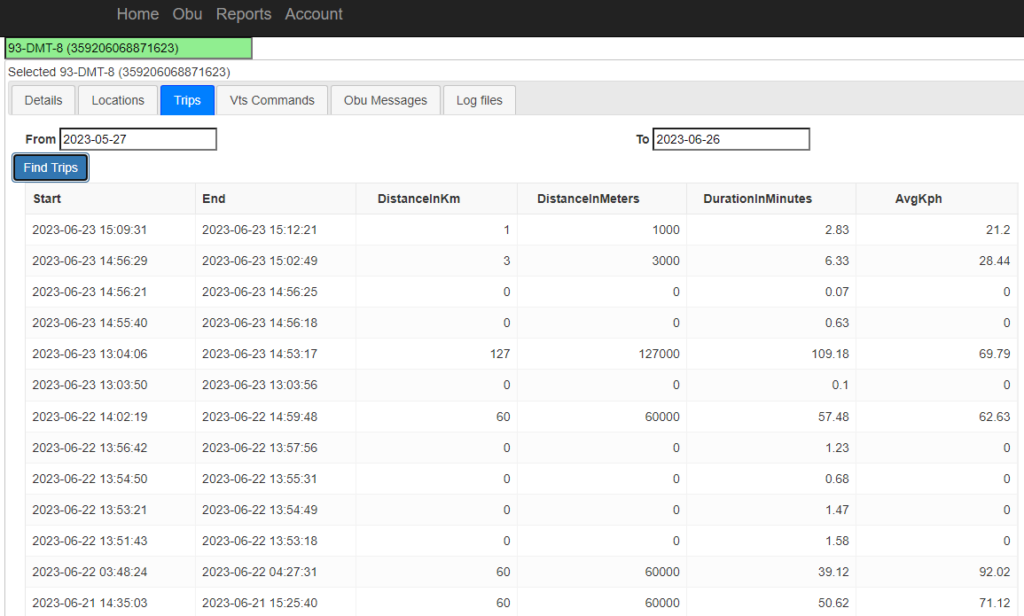This screenshot has height=616, width=1024.
Task: Click the Find Trips button
Action: 50,168
